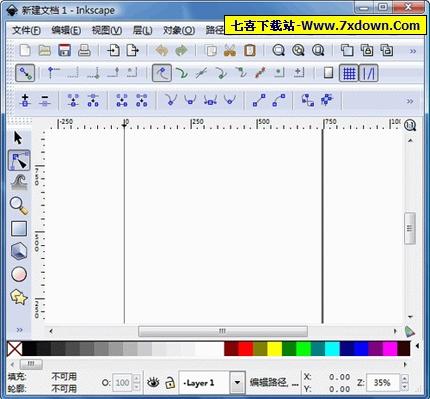Expand more tools chevron in the toolbox
The width and height of the screenshot is (430, 399).
[x=20, y=330]
